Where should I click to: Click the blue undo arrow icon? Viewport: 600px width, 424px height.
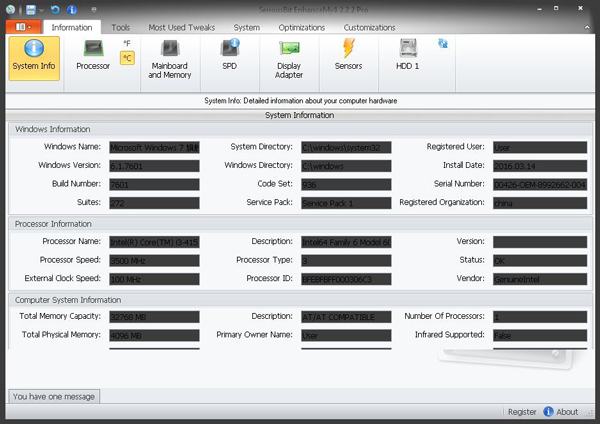(x=55, y=10)
